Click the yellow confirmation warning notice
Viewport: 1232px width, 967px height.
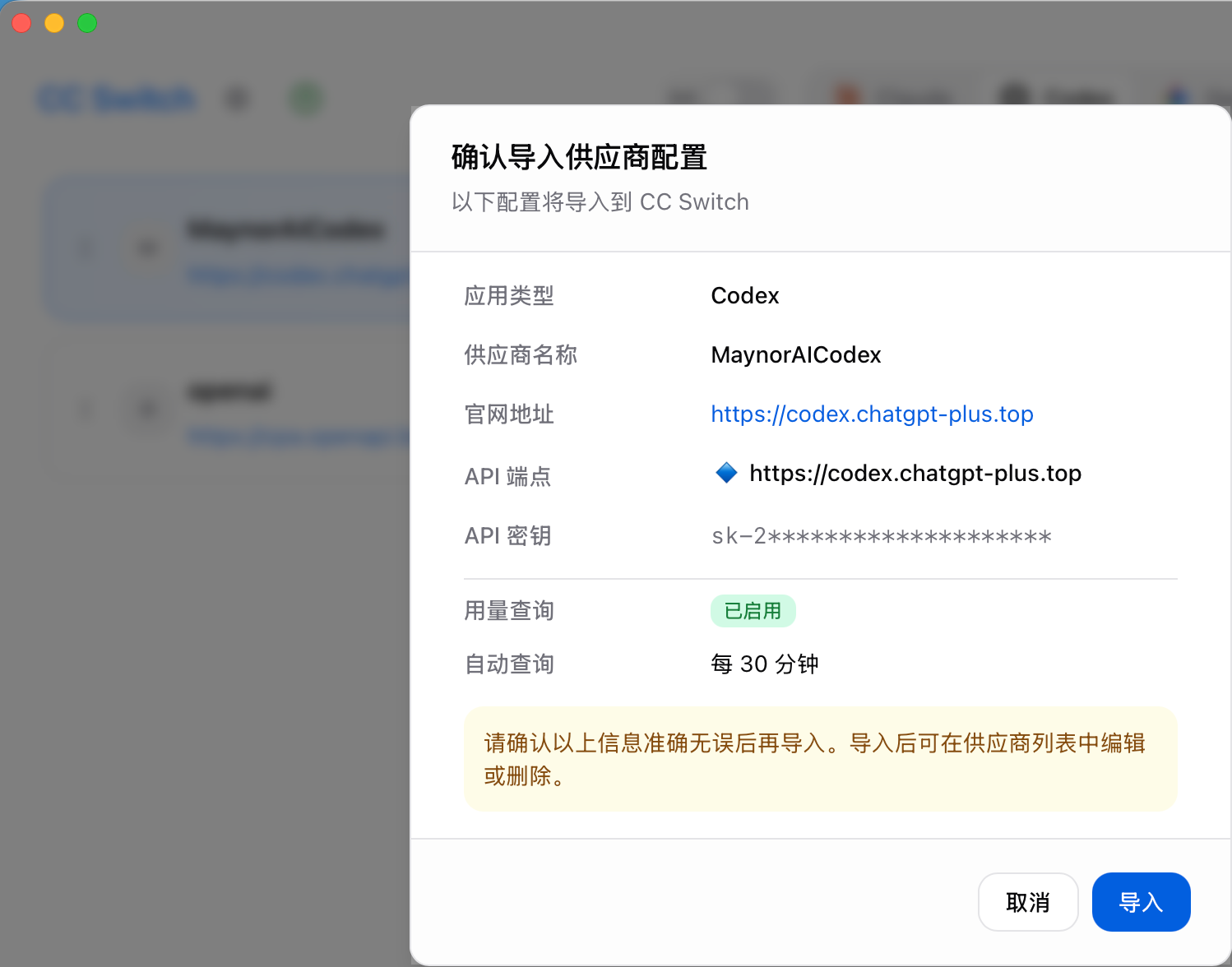tap(820, 759)
